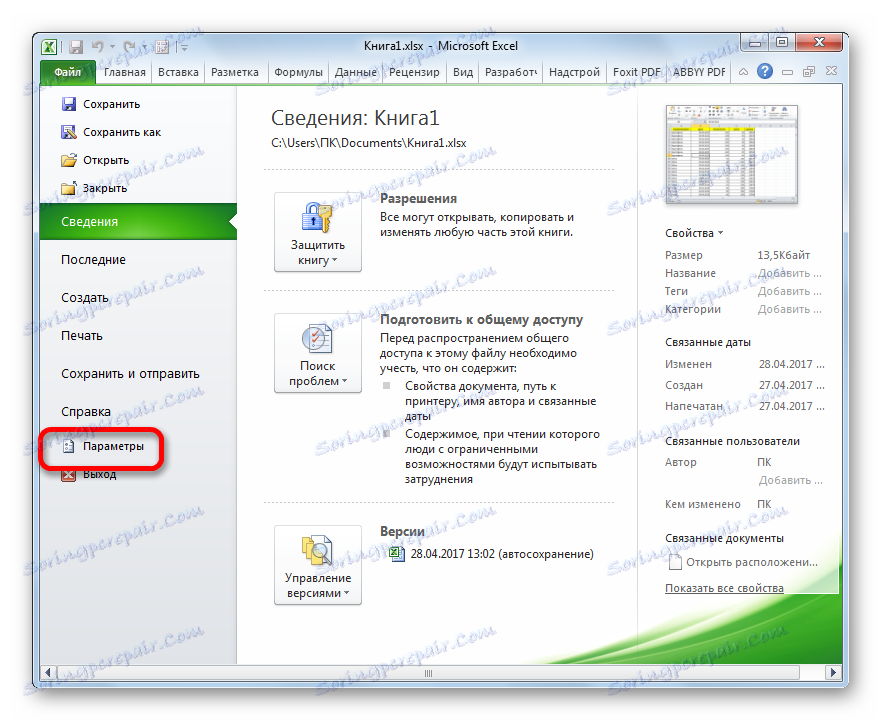The width and height of the screenshot is (882, 721).
Task: Open Сохранить и отправить section
Action: 130,374
